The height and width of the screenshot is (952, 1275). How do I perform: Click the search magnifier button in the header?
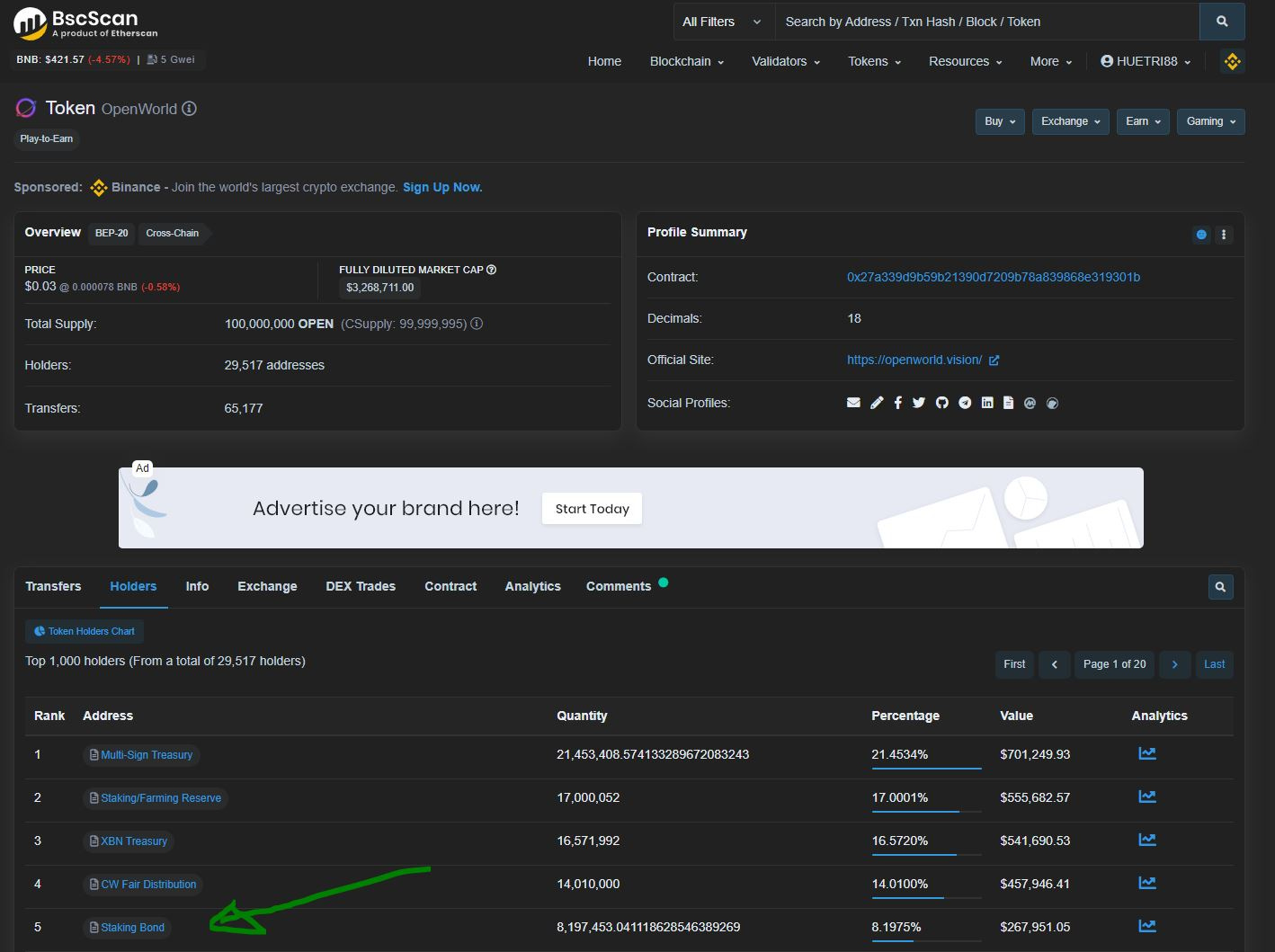1222,22
